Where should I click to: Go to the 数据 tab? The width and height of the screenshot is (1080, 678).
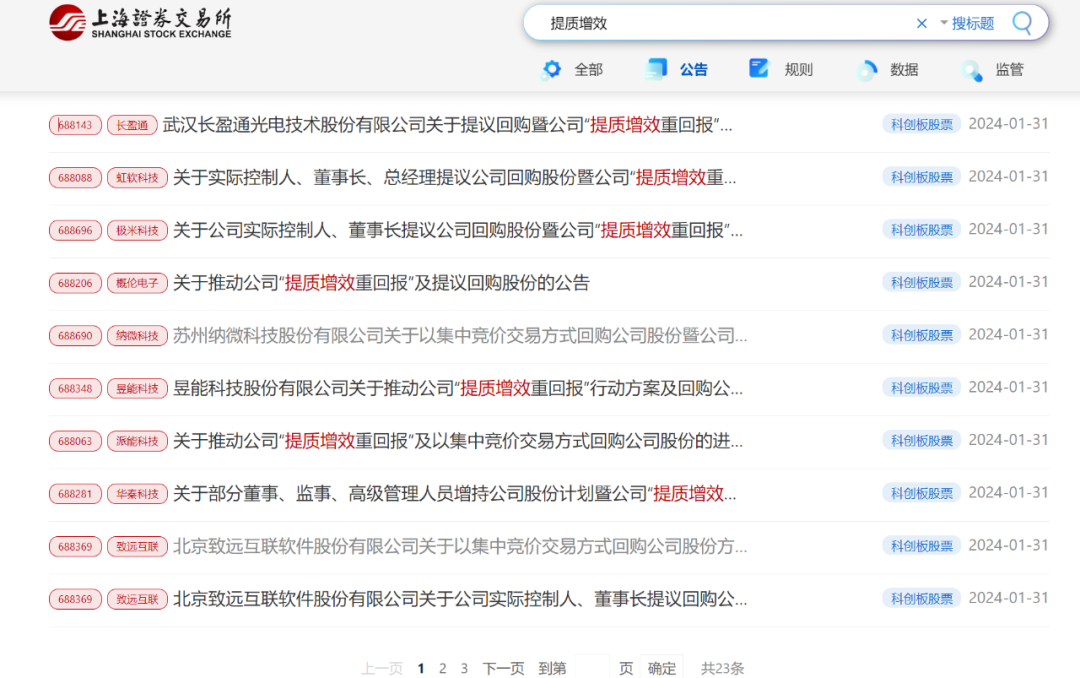(888, 70)
